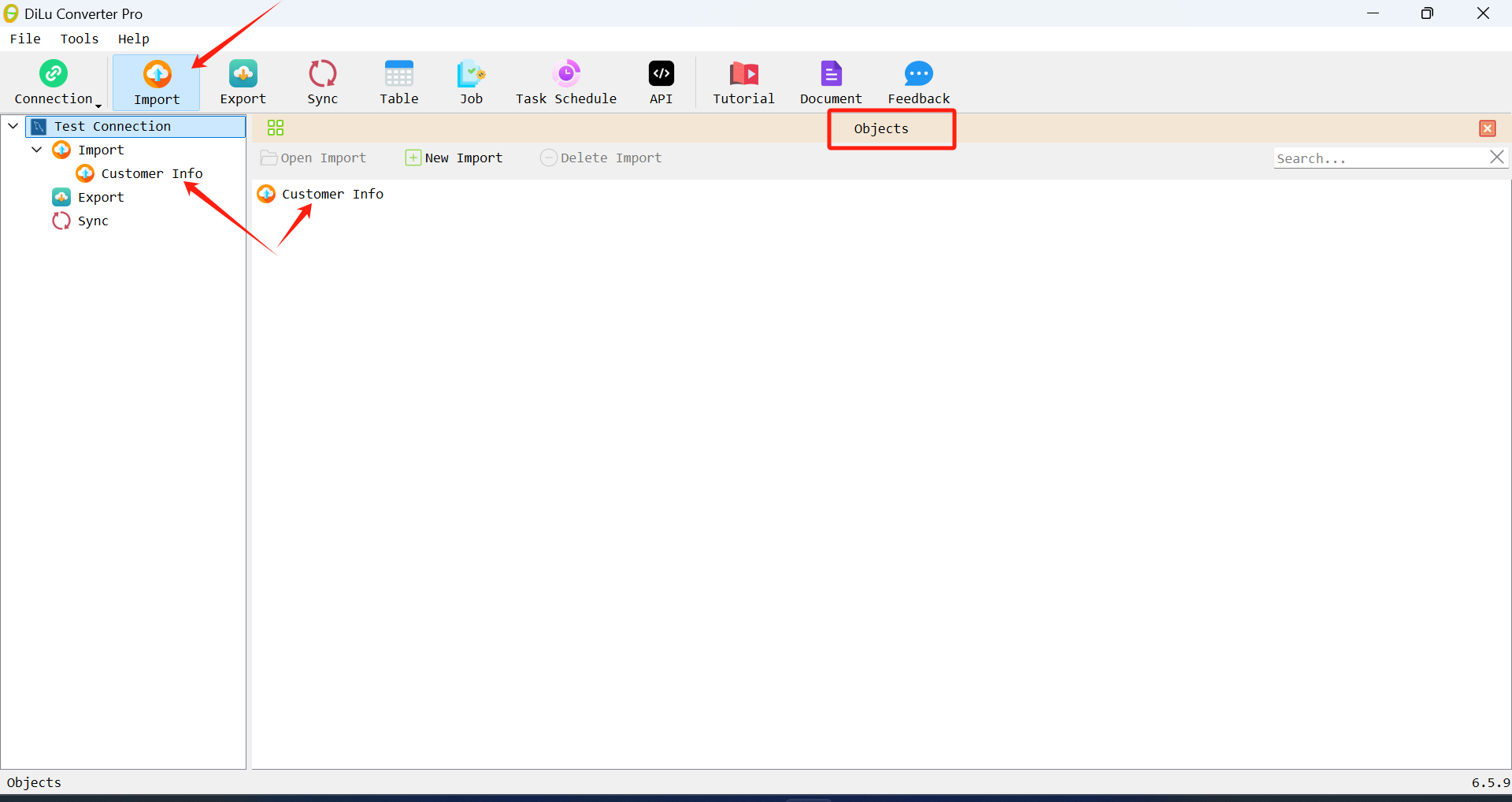Open the File menu

[25, 39]
